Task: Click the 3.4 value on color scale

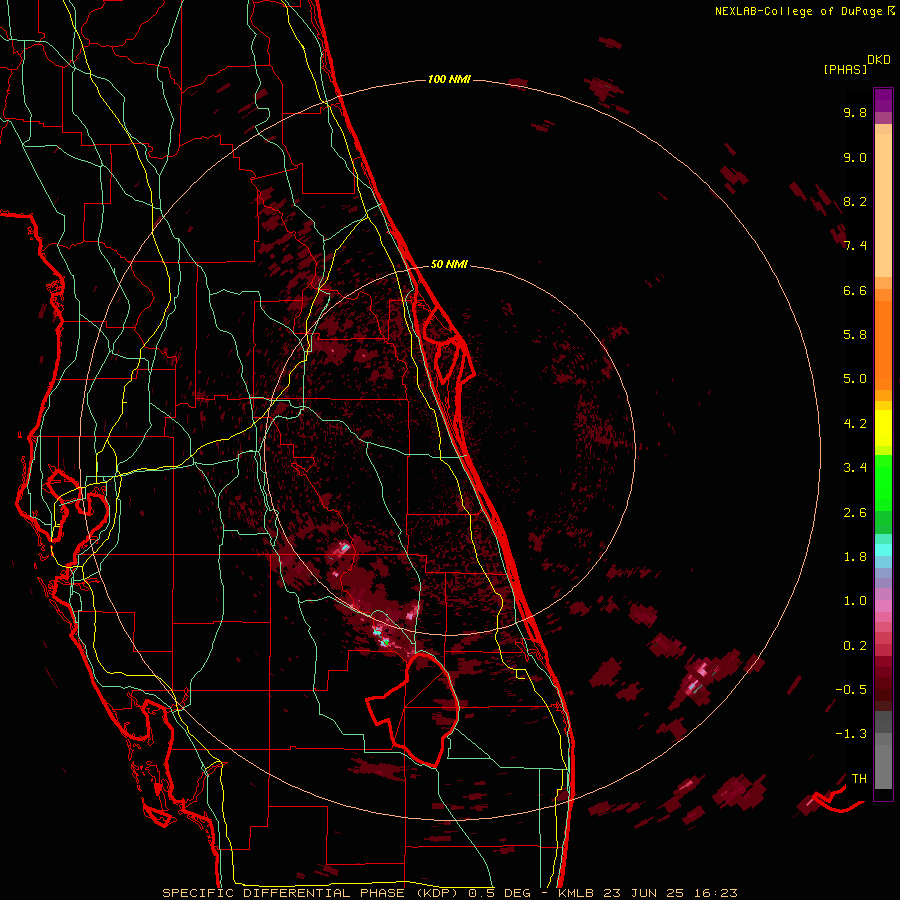Action: click(855, 468)
